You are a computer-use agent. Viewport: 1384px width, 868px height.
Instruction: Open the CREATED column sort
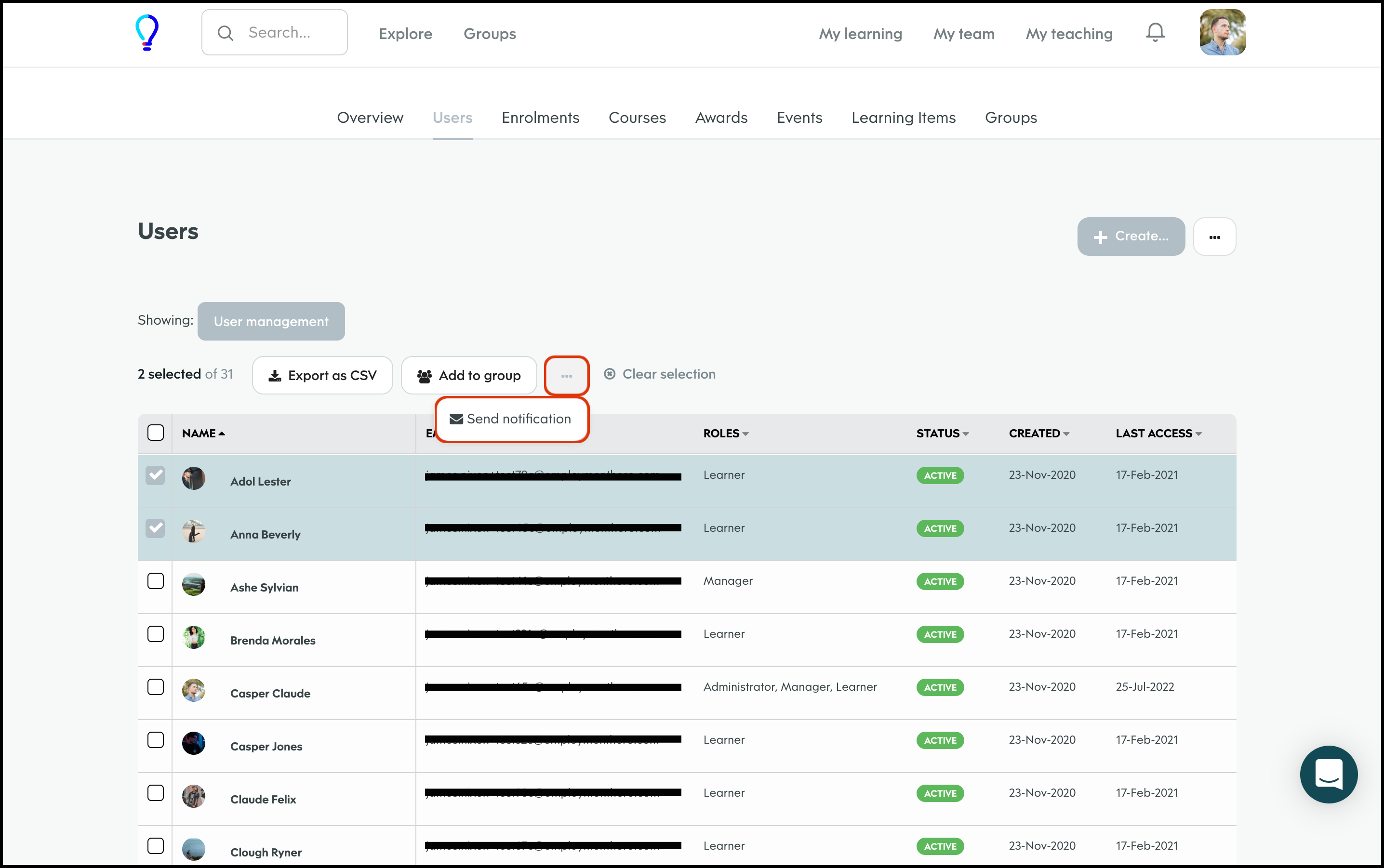(1039, 434)
